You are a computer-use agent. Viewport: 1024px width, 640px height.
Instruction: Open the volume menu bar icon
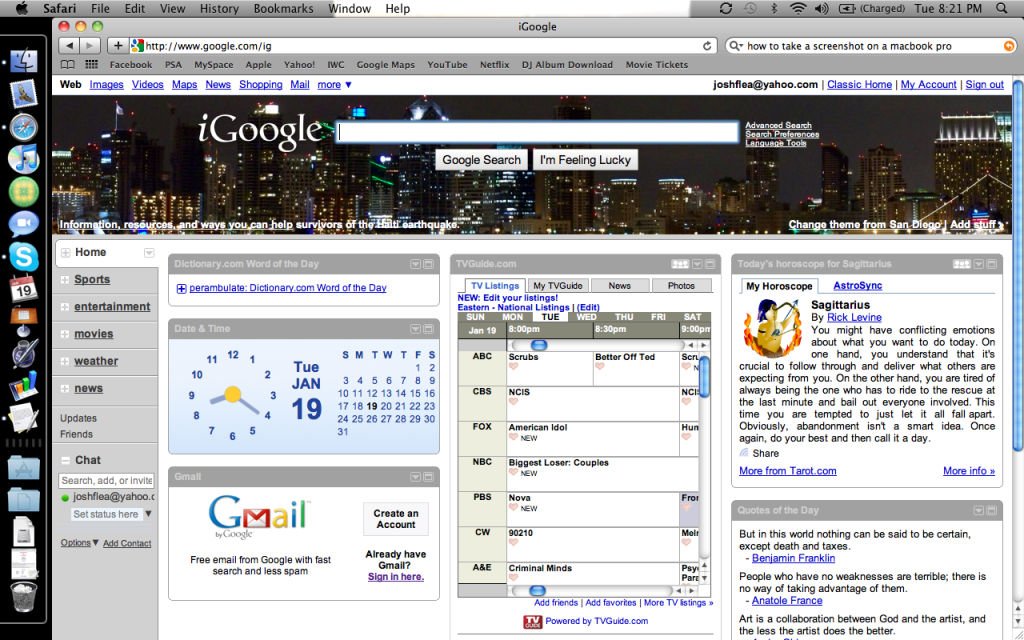pyautogui.click(x=822, y=8)
